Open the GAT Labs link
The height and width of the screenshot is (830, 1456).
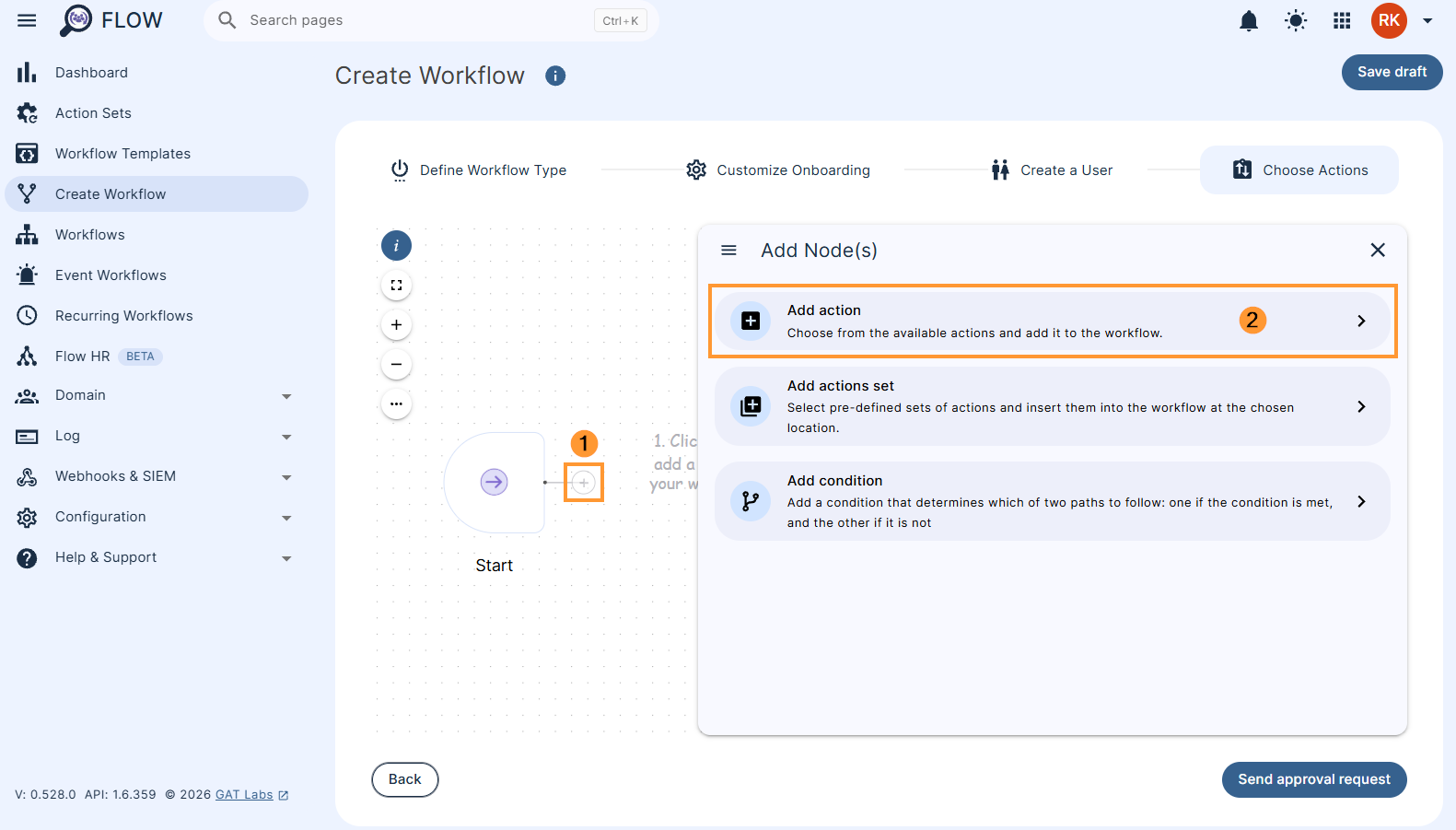point(244,794)
